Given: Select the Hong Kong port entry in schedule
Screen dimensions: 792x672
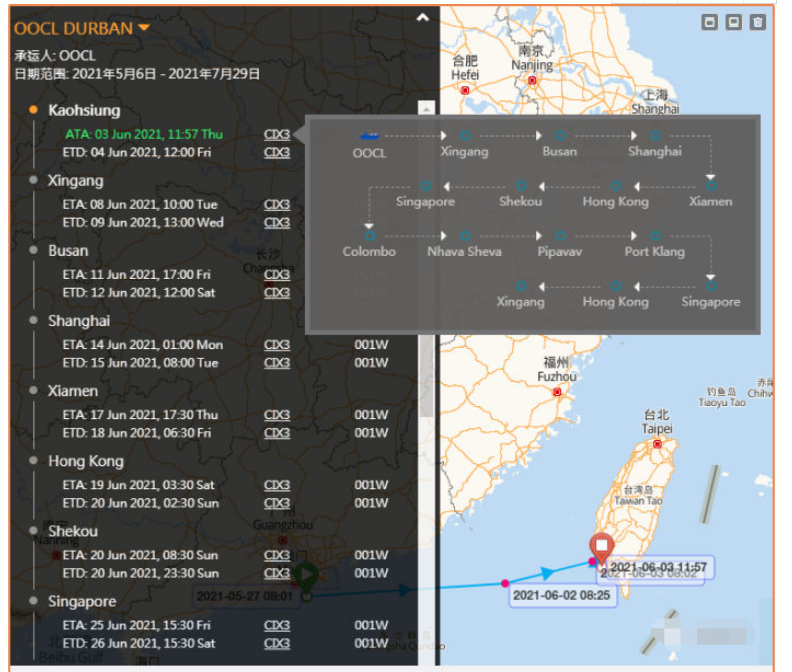Looking at the screenshot, I should 86,461.
